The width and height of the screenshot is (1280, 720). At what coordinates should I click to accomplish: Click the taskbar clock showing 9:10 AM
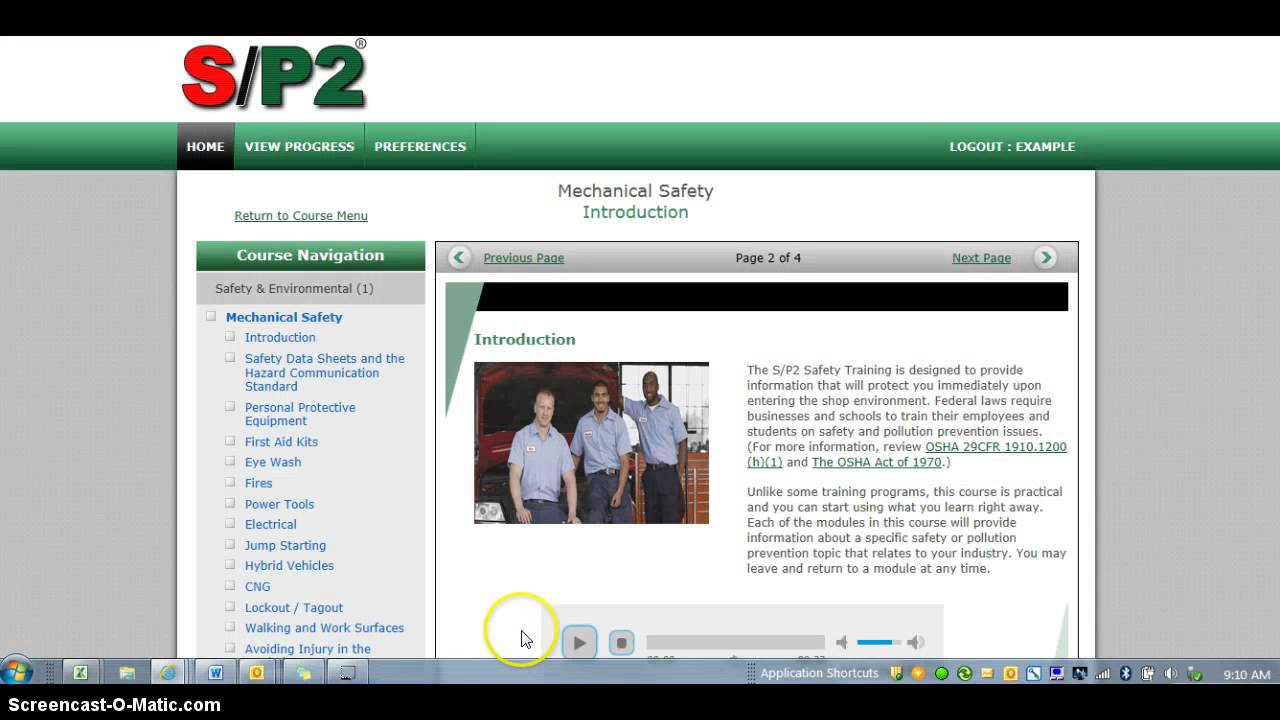point(1247,675)
